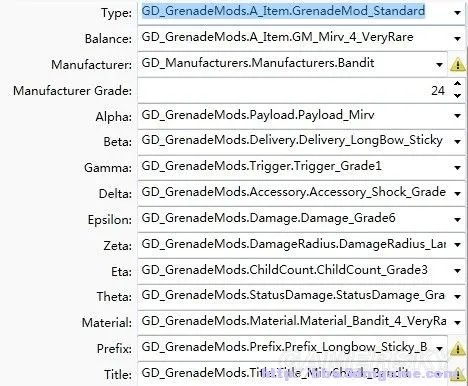Open the Beta delivery dropdown
Viewport: 468px width, 386px height.
click(x=458, y=142)
